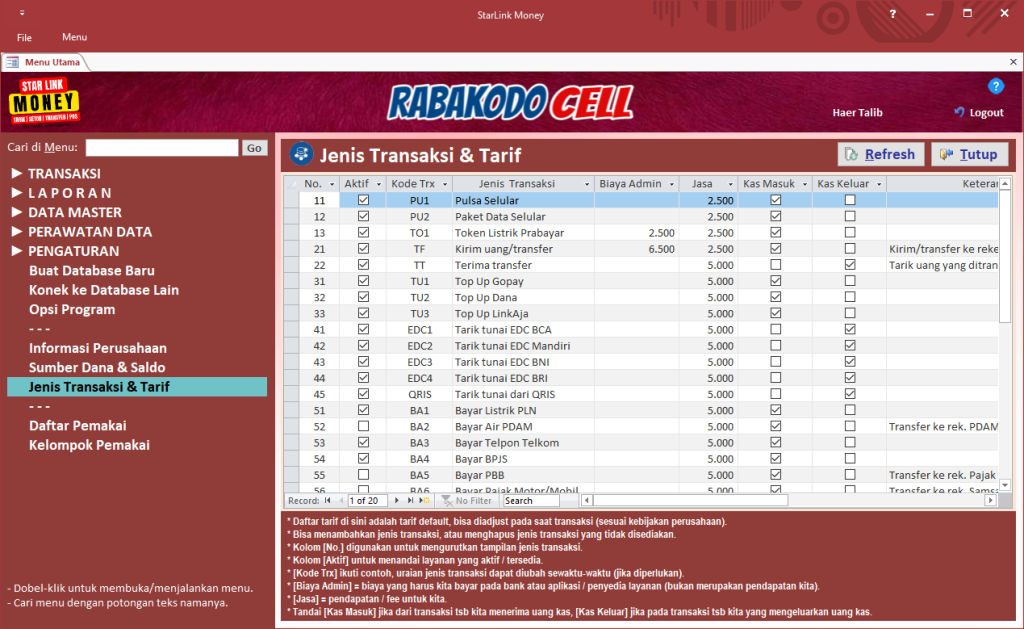Open the No. column filter dropdown
This screenshot has width=1024, height=629.
(x=332, y=184)
